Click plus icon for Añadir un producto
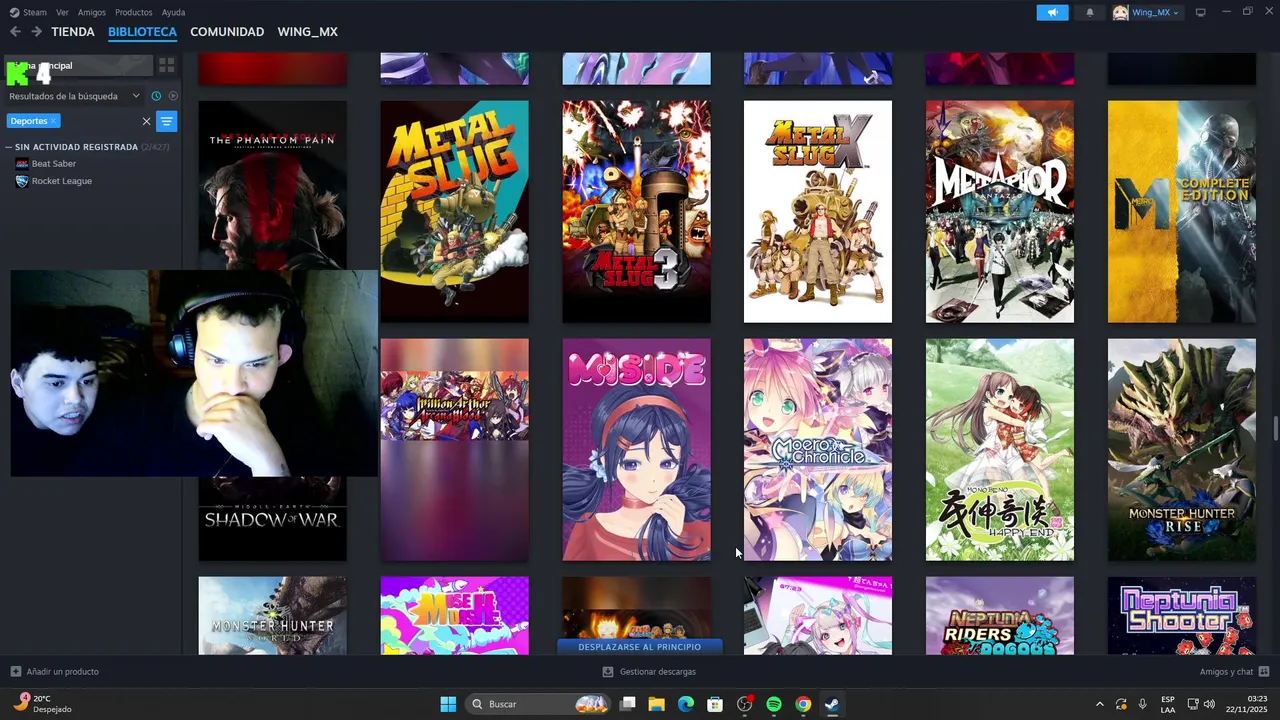 15,672
